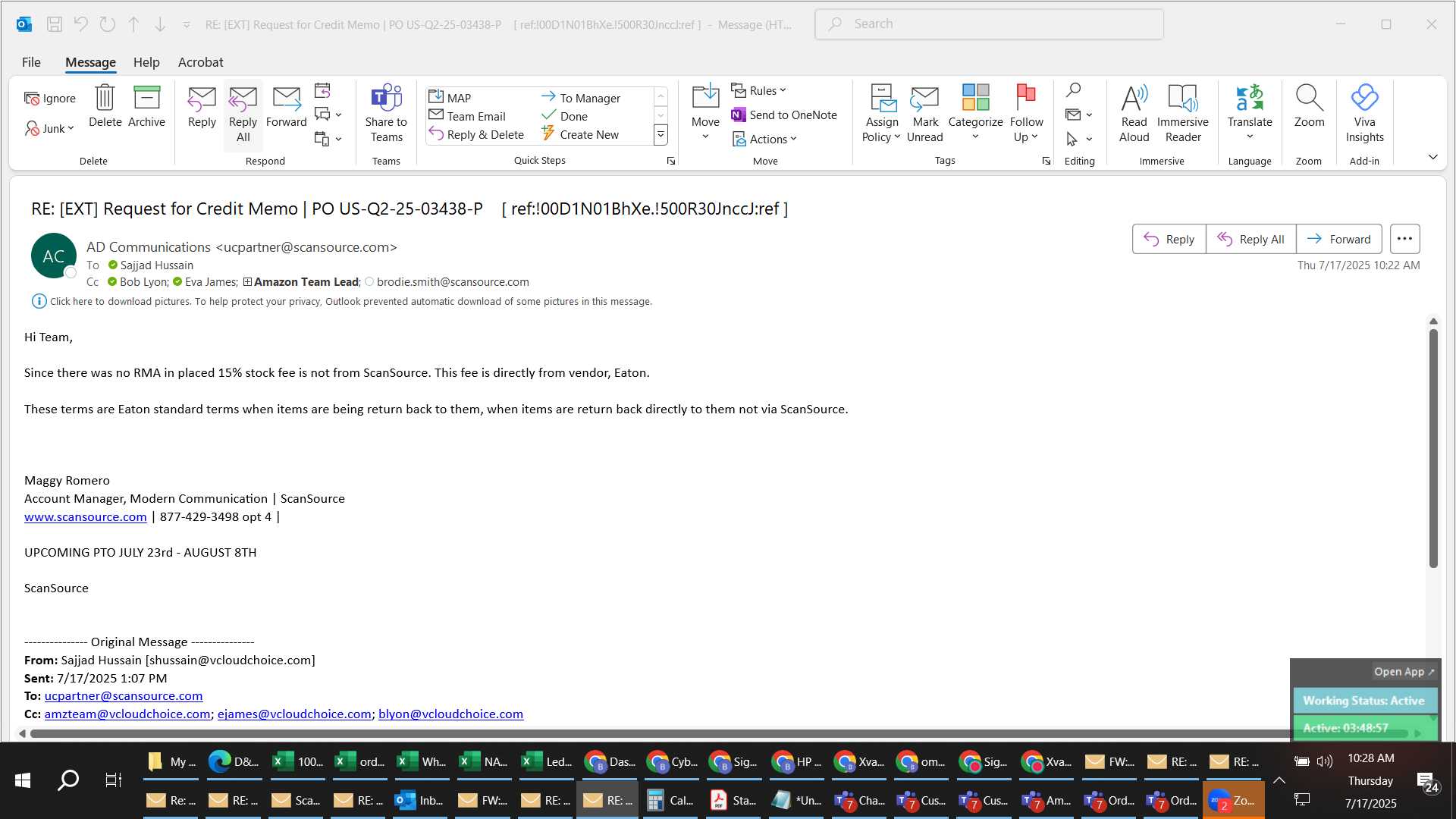Click Reply button in message header
The height and width of the screenshot is (819, 1456).
(1169, 239)
